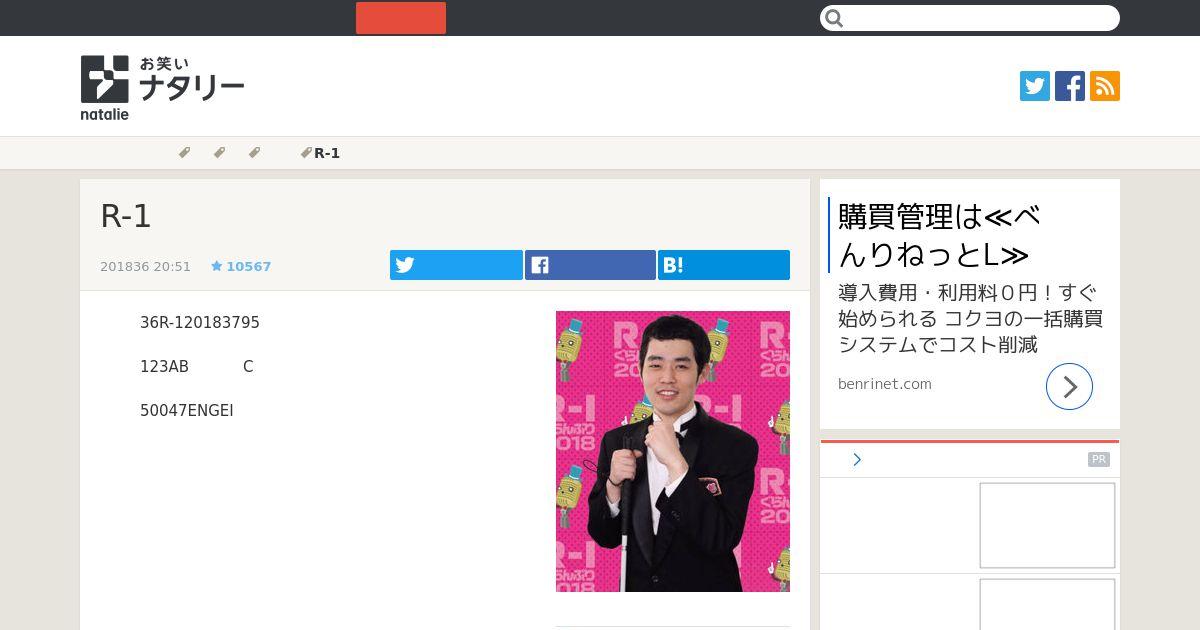Click the article line 36R-120183795
Screen dimensions: 1200x630
click(x=200, y=323)
